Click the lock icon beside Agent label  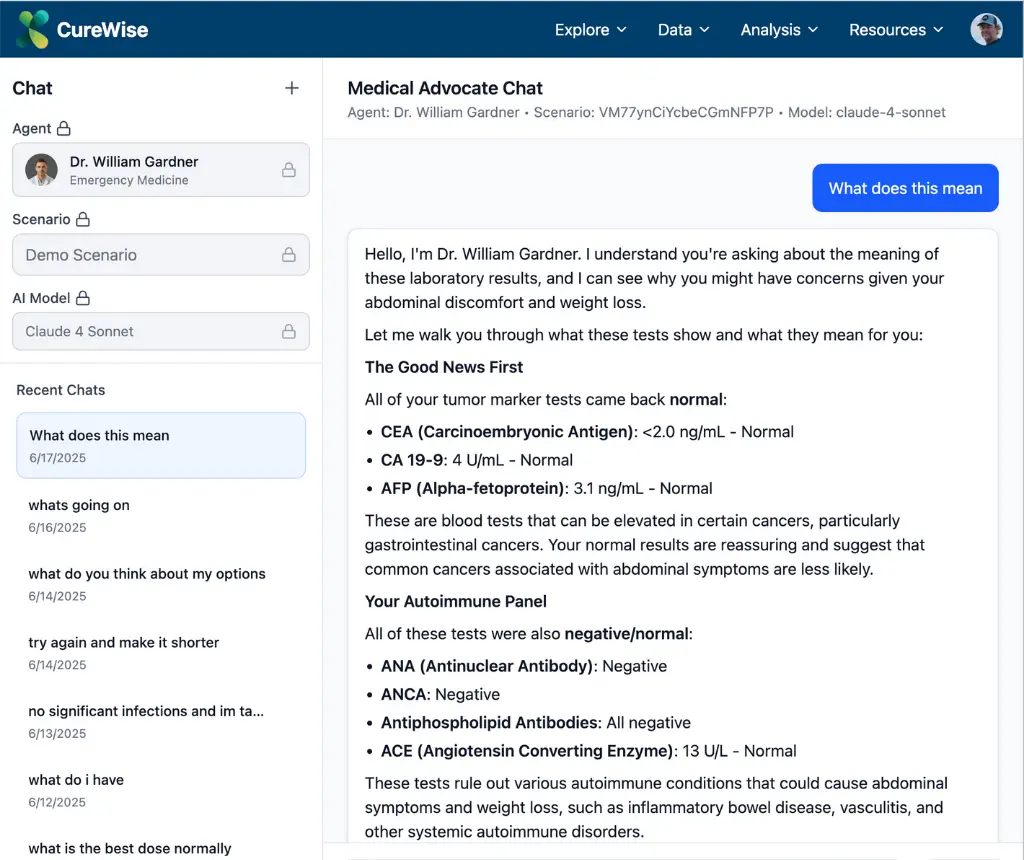point(64,129)
